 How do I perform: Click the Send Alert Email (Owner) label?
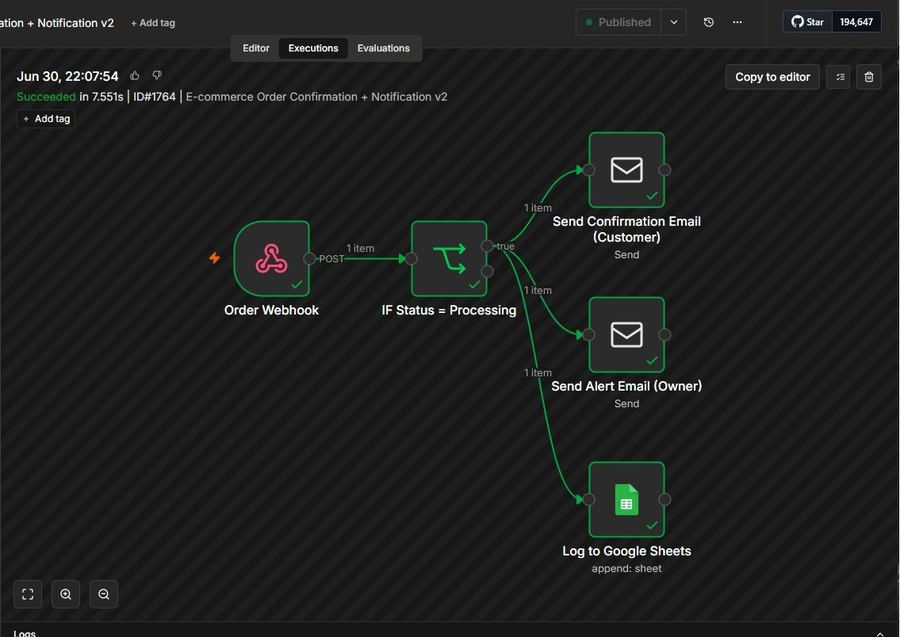626,386
